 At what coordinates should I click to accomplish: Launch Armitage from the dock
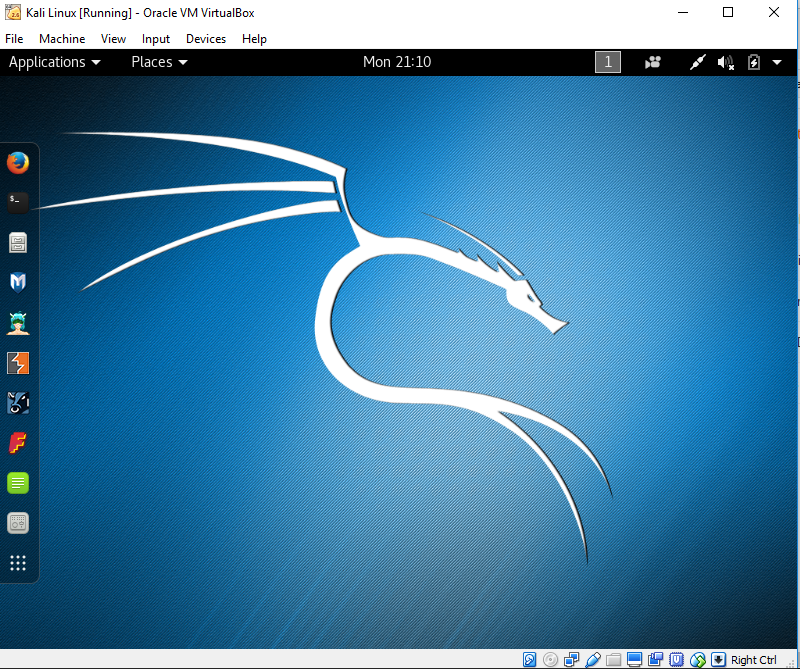18,323
